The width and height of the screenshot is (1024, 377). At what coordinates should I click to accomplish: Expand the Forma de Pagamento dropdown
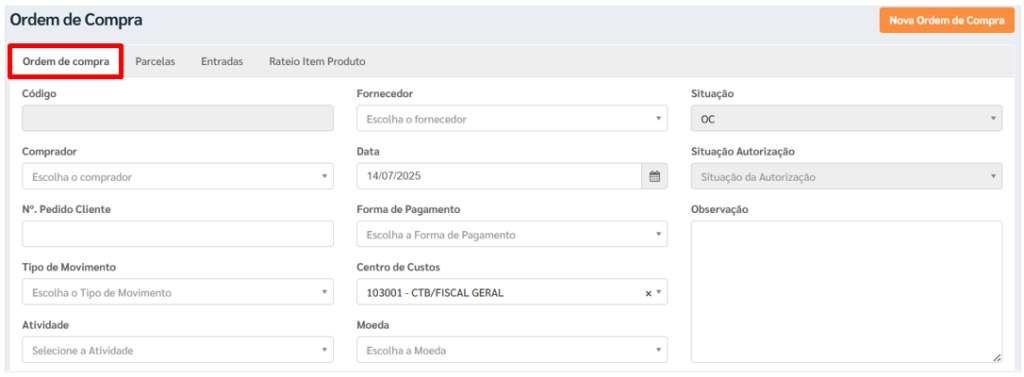pyautogui.click(x=512, y=234)
